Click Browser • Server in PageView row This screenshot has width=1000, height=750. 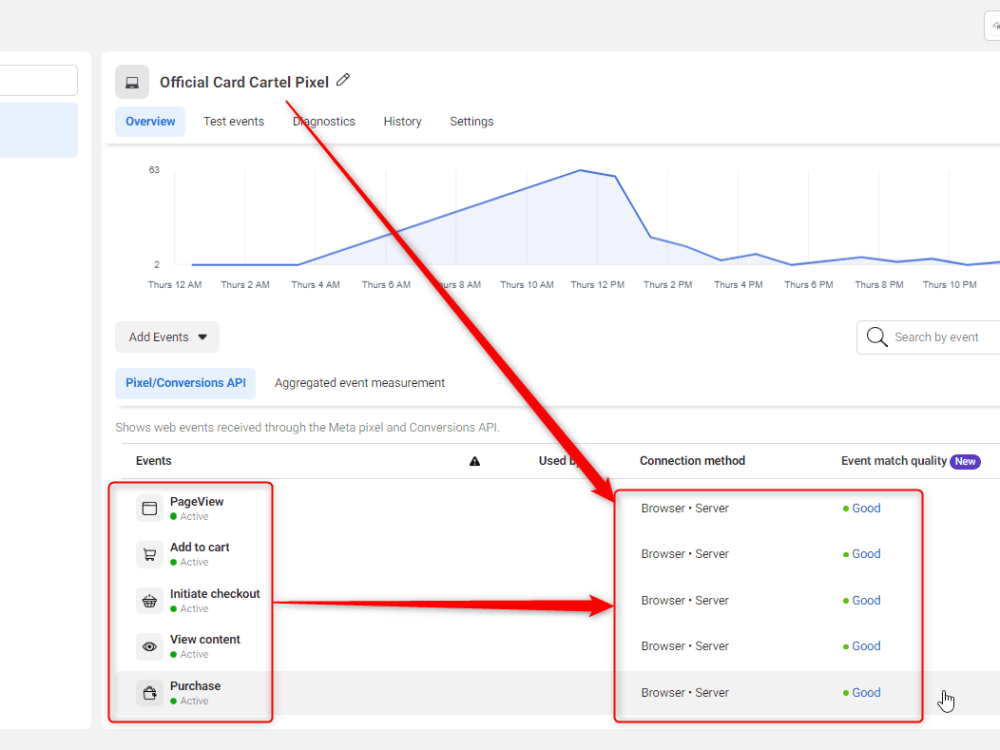tap(685, 508)
